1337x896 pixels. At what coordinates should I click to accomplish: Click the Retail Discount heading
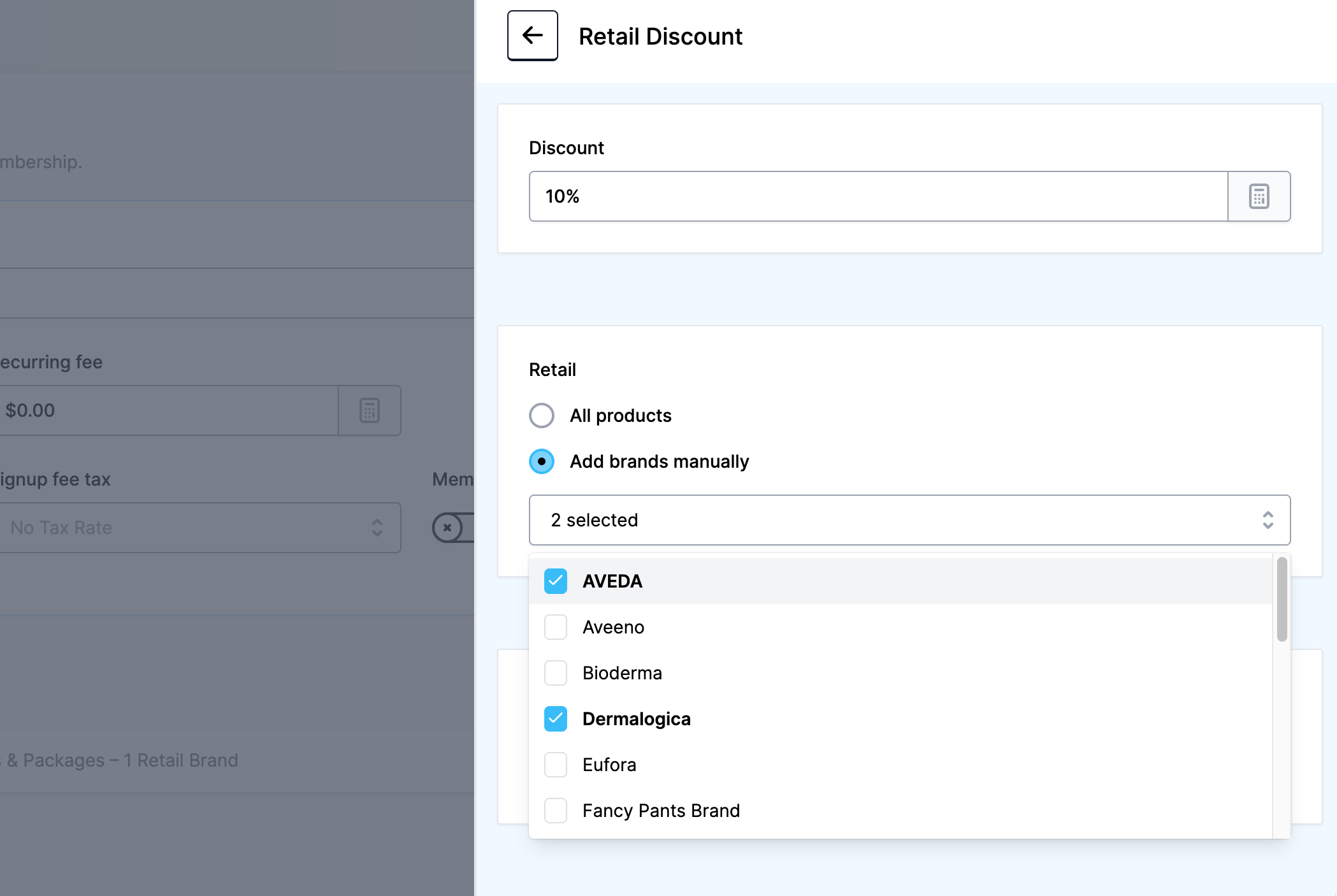(x=660, y=36)
